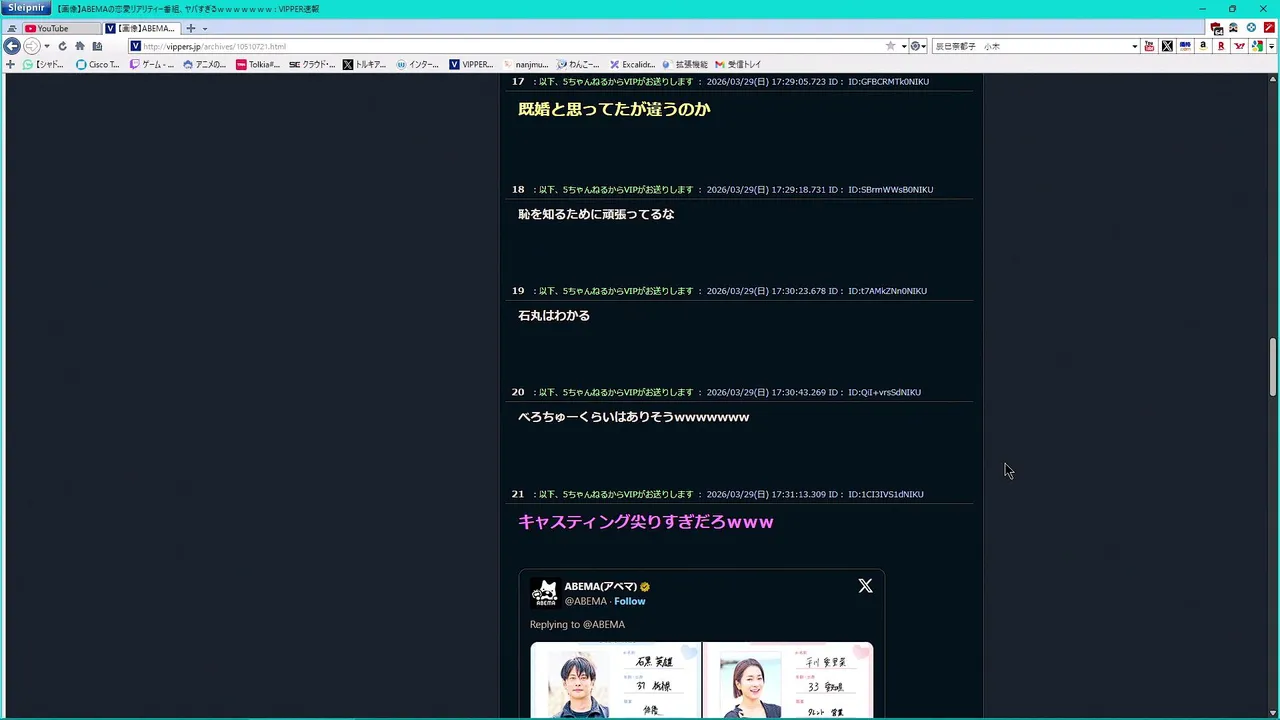This screenshot has width=1280, height=720.
Task: Click the red pen extension icon
Action: point(1269,28)
